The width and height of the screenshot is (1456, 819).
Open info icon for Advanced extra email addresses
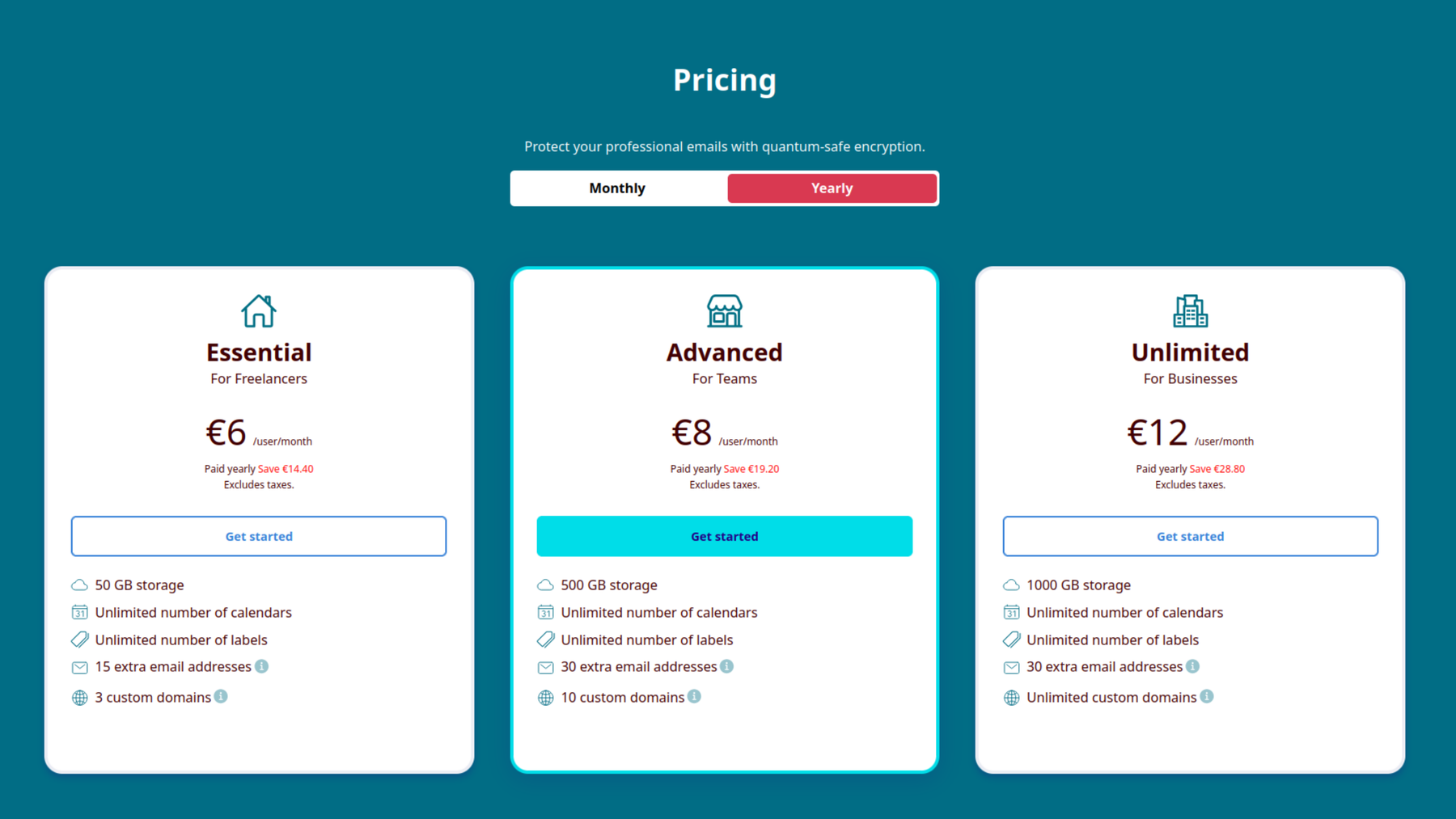pos(727,666)
